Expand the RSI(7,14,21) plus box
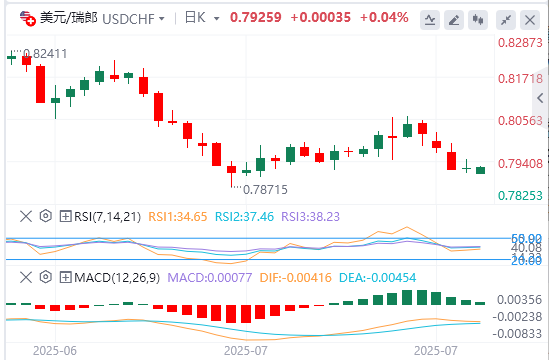 click(65, 216)
